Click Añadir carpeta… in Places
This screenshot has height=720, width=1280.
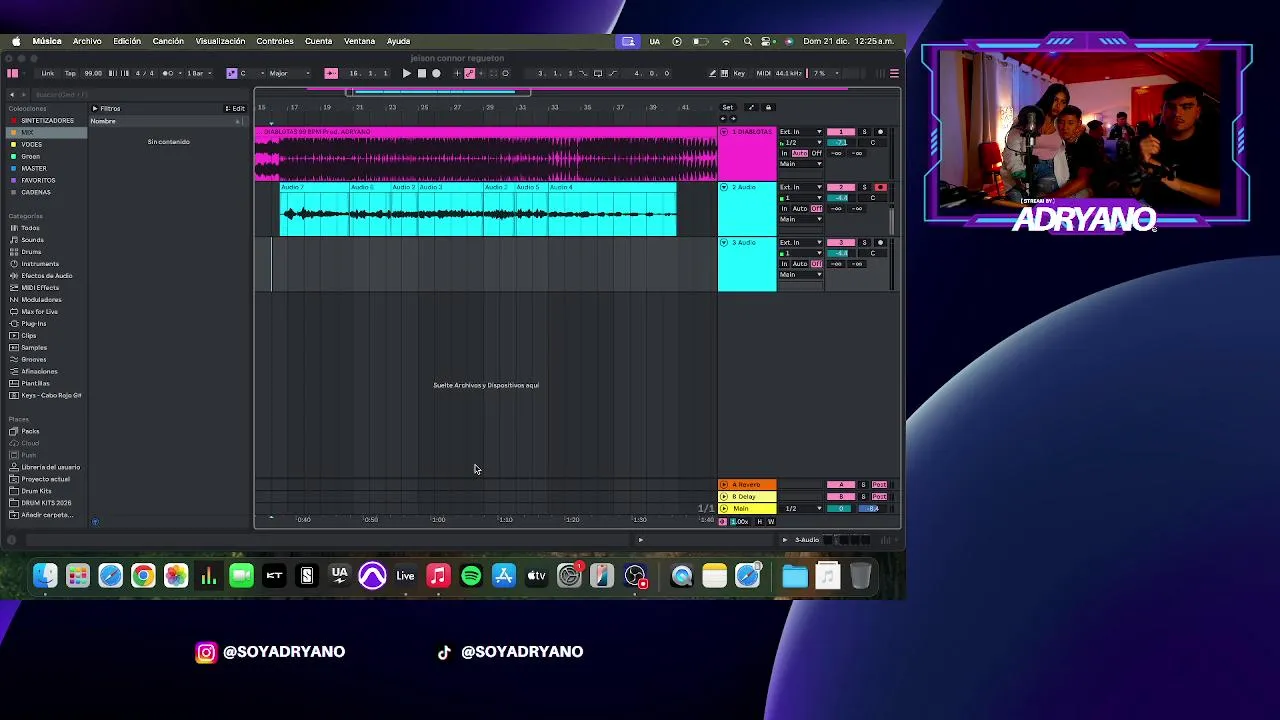pos(46,515)
